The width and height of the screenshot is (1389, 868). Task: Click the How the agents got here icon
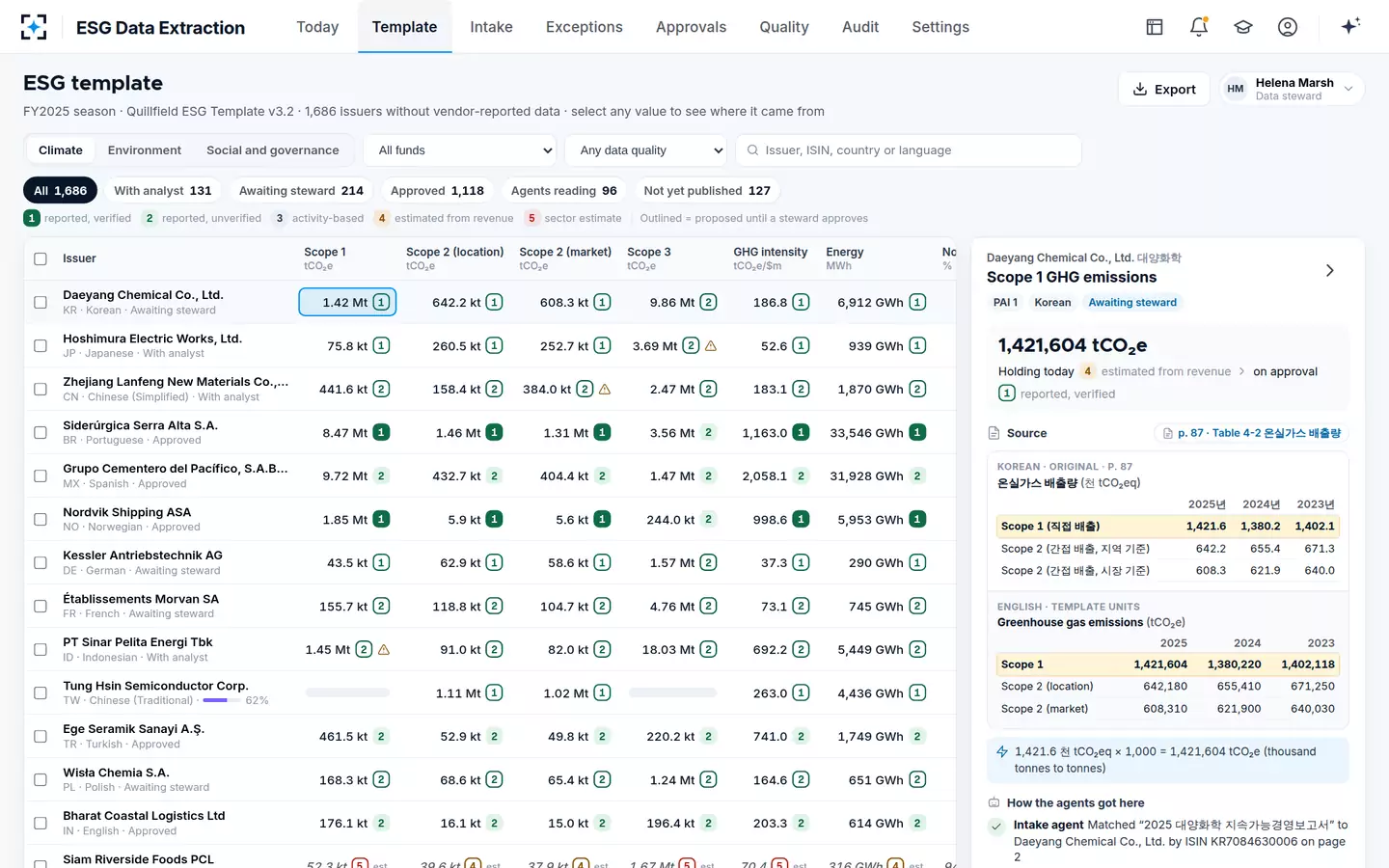[994, 802]
